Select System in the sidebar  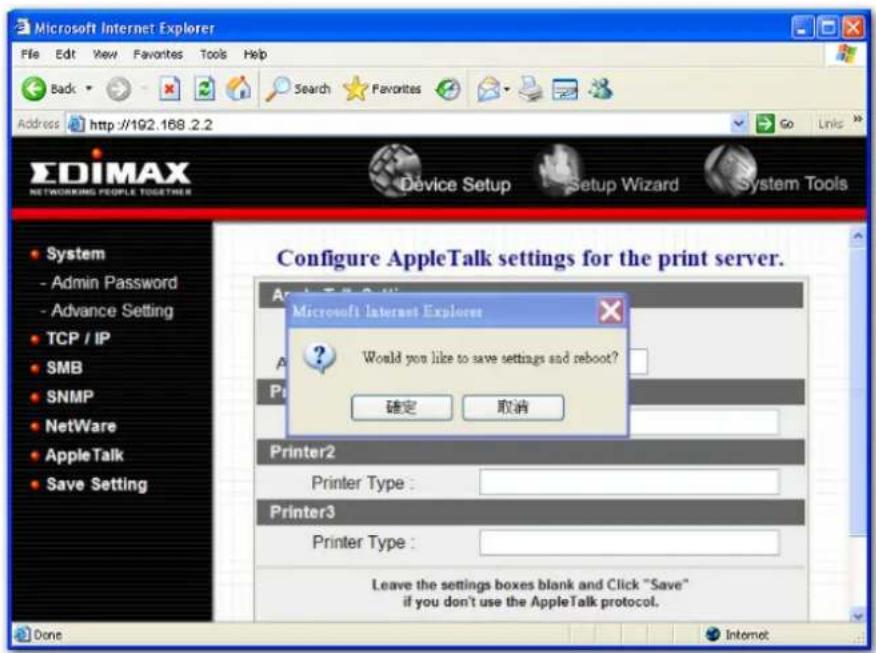[75, 254]
